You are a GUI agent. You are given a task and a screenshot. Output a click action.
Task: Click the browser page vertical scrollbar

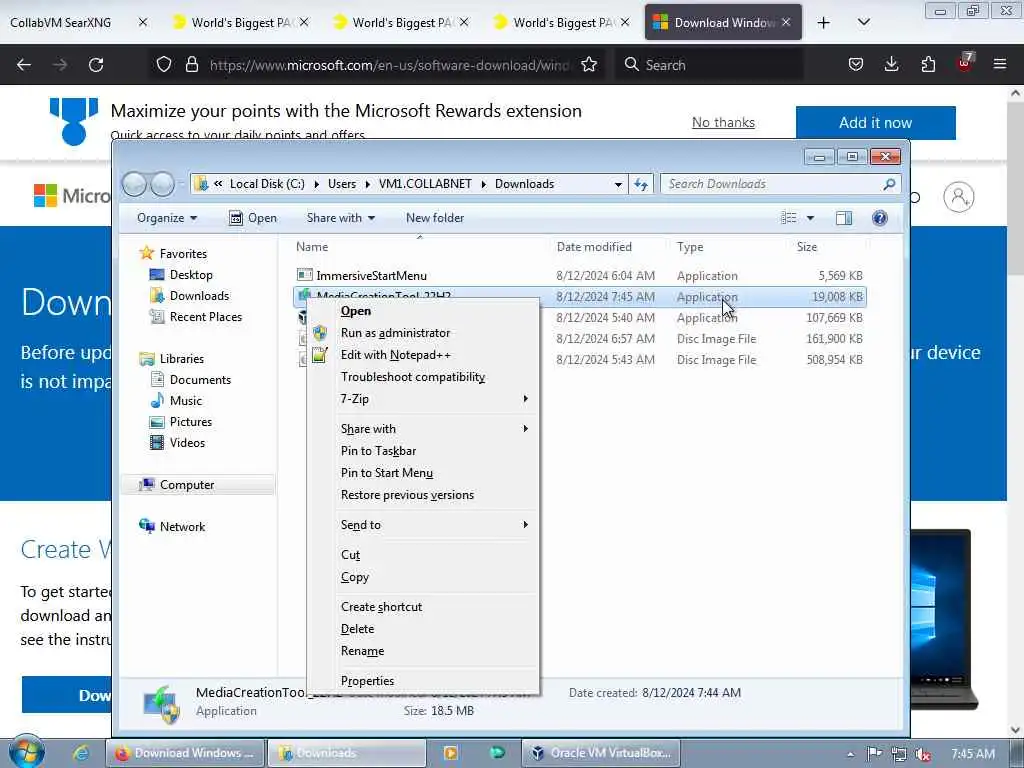tap(1015, 411)
